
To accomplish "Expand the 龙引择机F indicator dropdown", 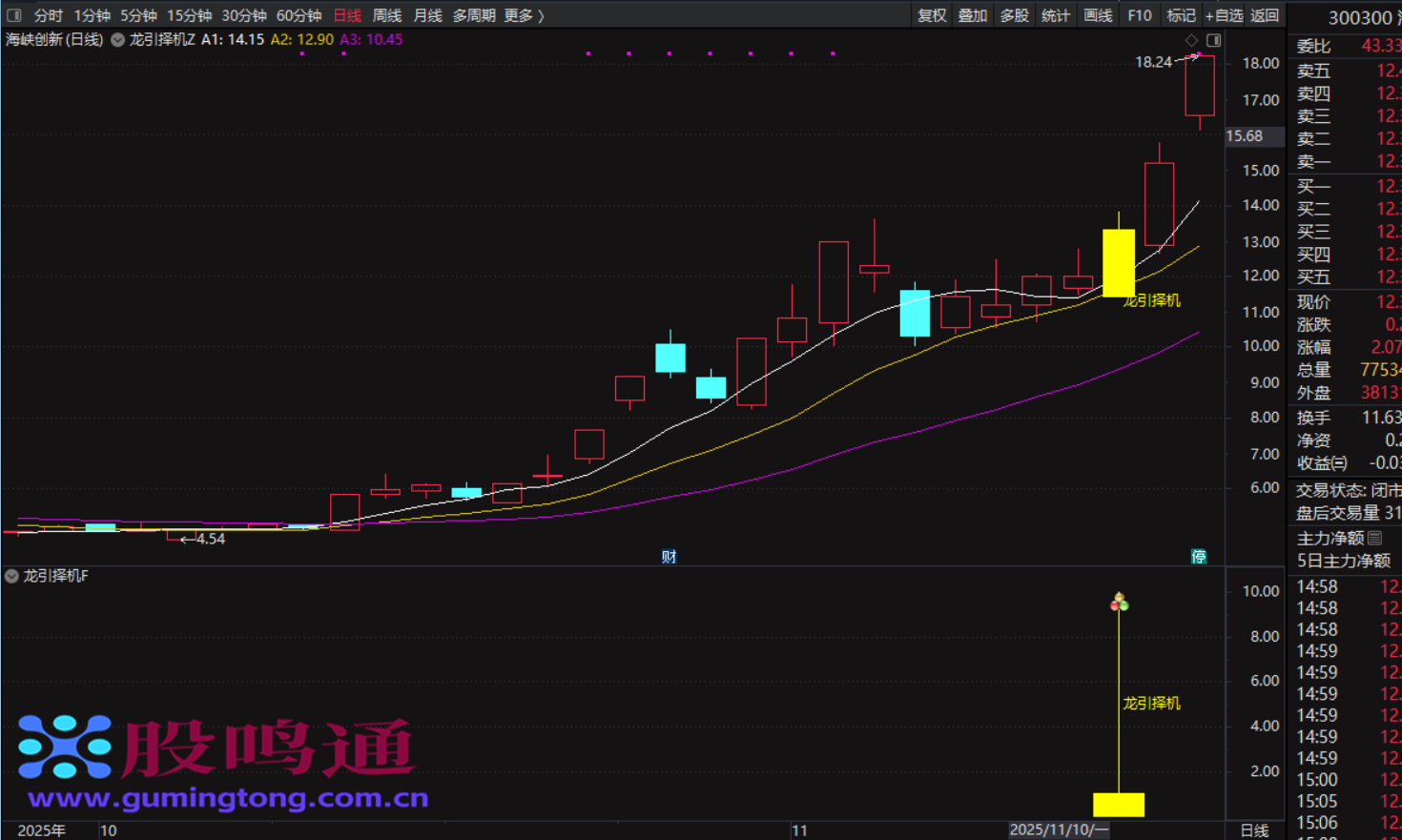I will 11,576.
